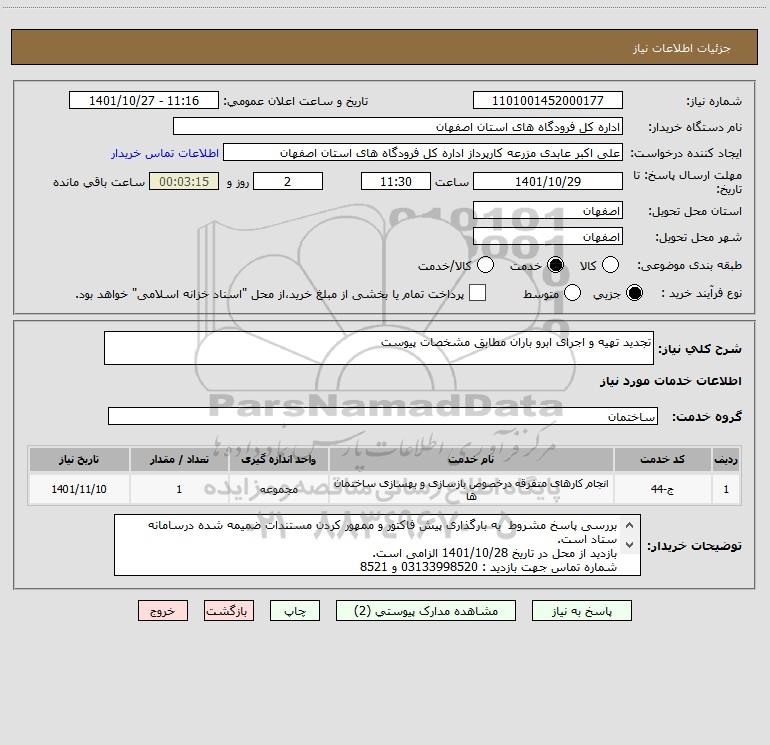
Task: Toggle the اسناد خزانه اسلامی payment checkbox
Action: (x=477, y=293)
